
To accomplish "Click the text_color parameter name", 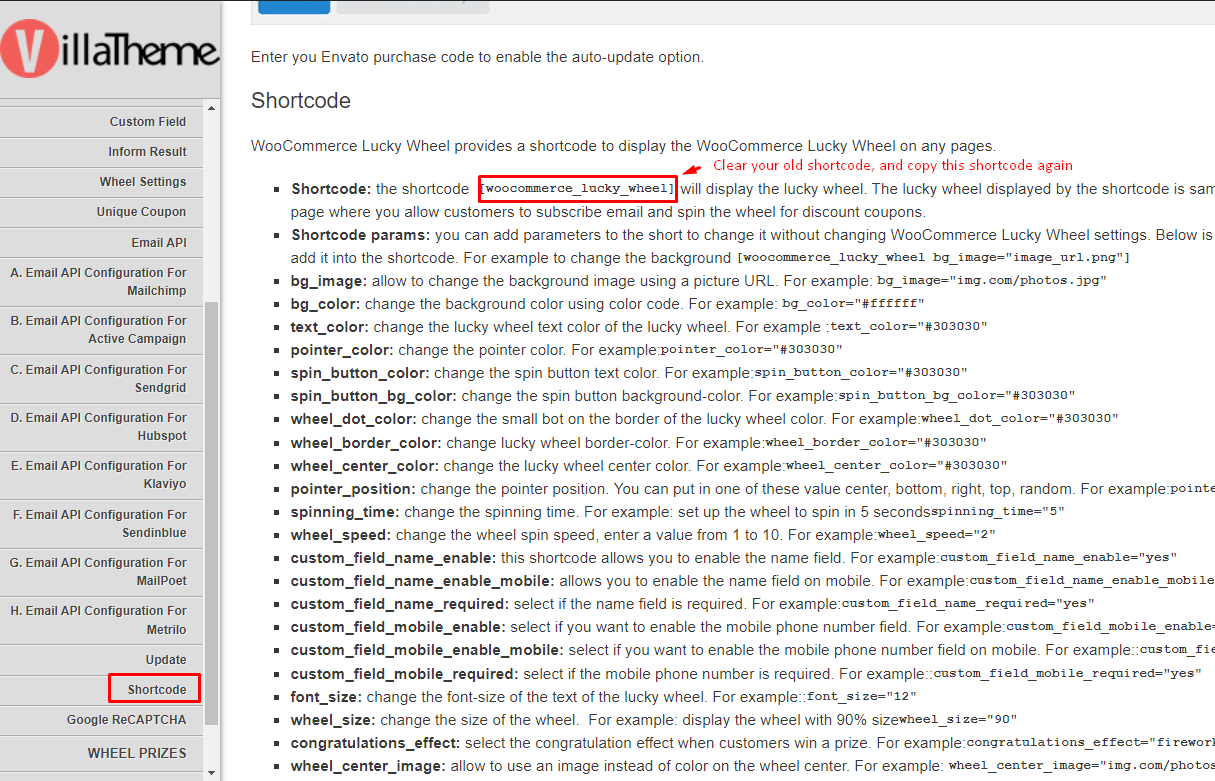I will 330,326.
